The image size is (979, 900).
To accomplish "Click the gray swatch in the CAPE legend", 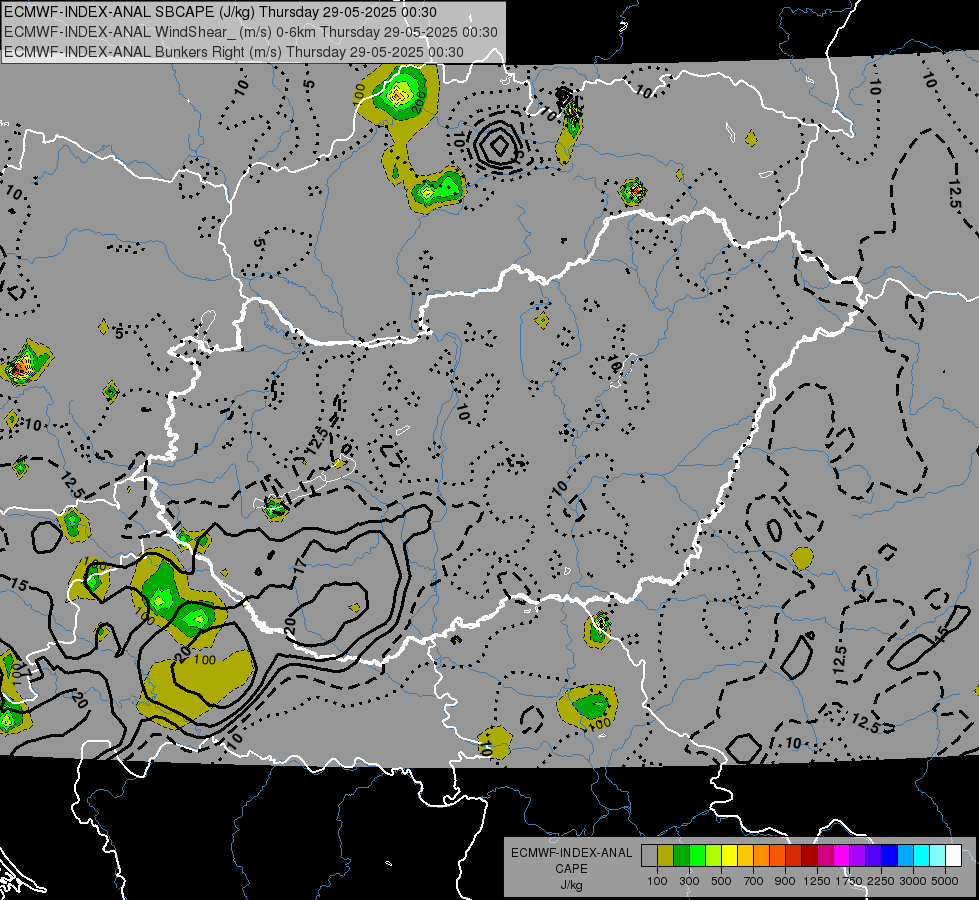I will coord(649,856).
